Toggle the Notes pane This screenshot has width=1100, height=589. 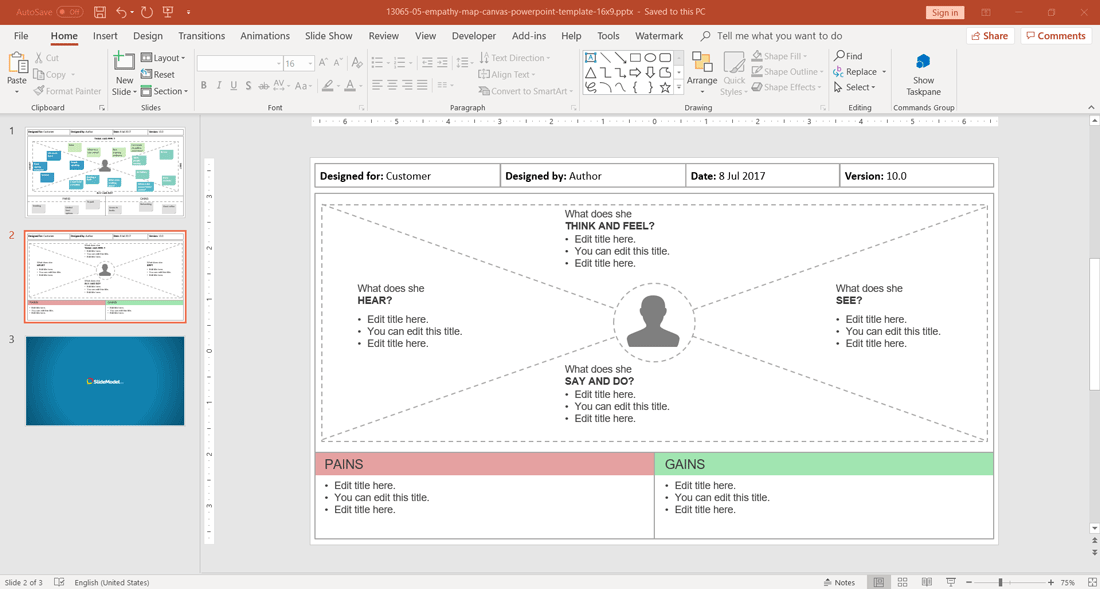click(839, 582)
